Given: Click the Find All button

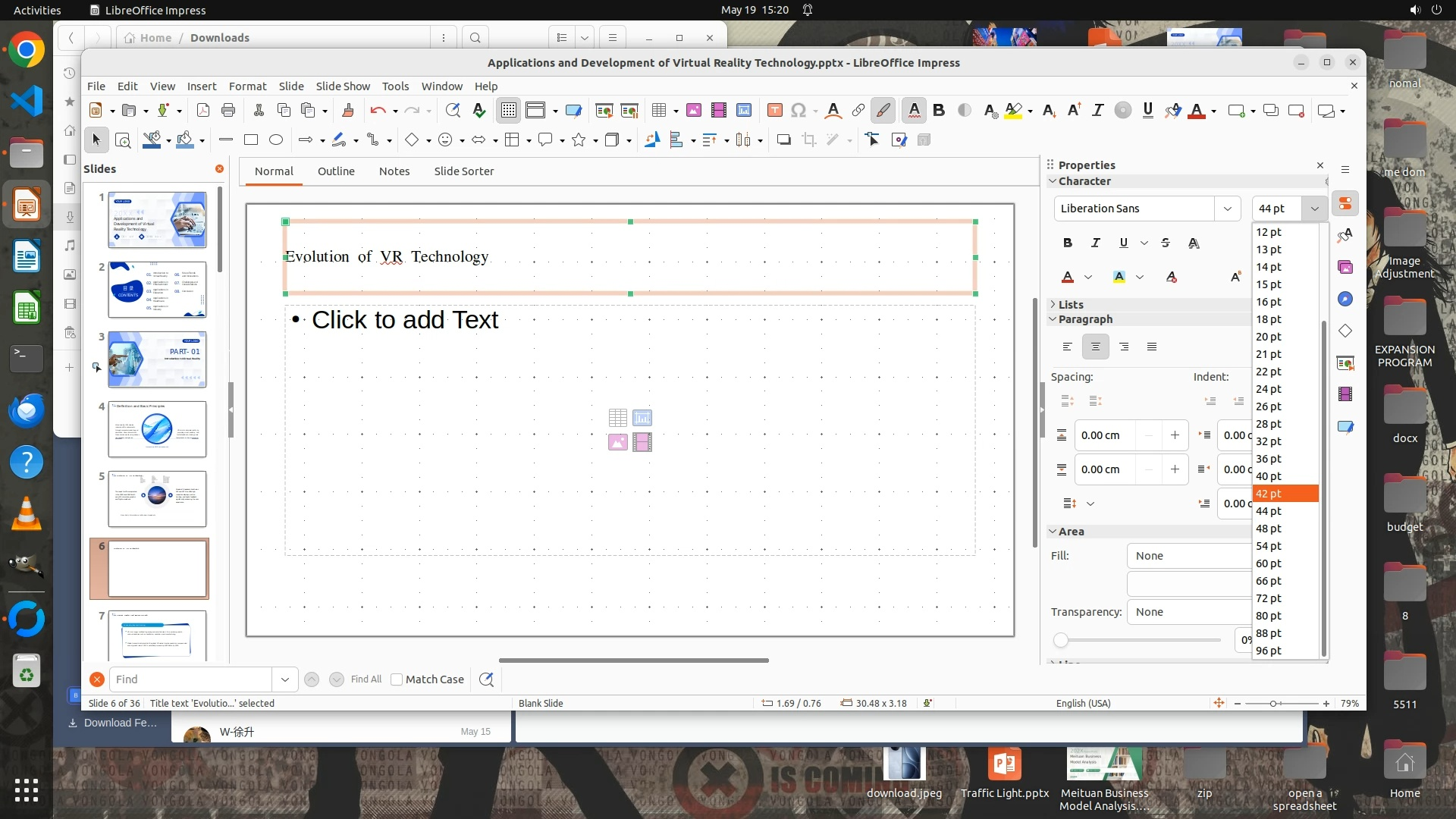Looking at the screenshot, I should click(366, 679).
